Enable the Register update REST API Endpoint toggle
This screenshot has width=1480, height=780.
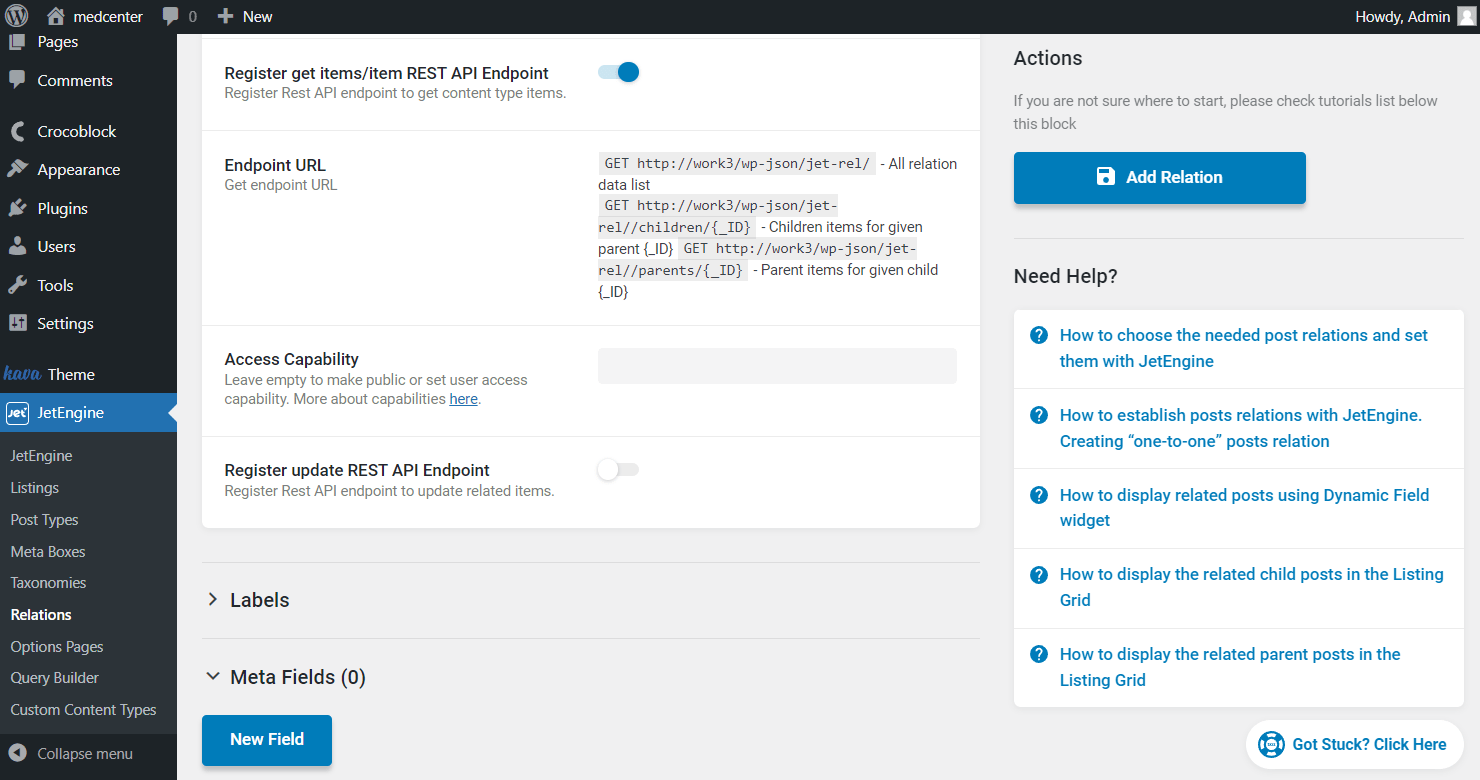click(x=617, y=469)
